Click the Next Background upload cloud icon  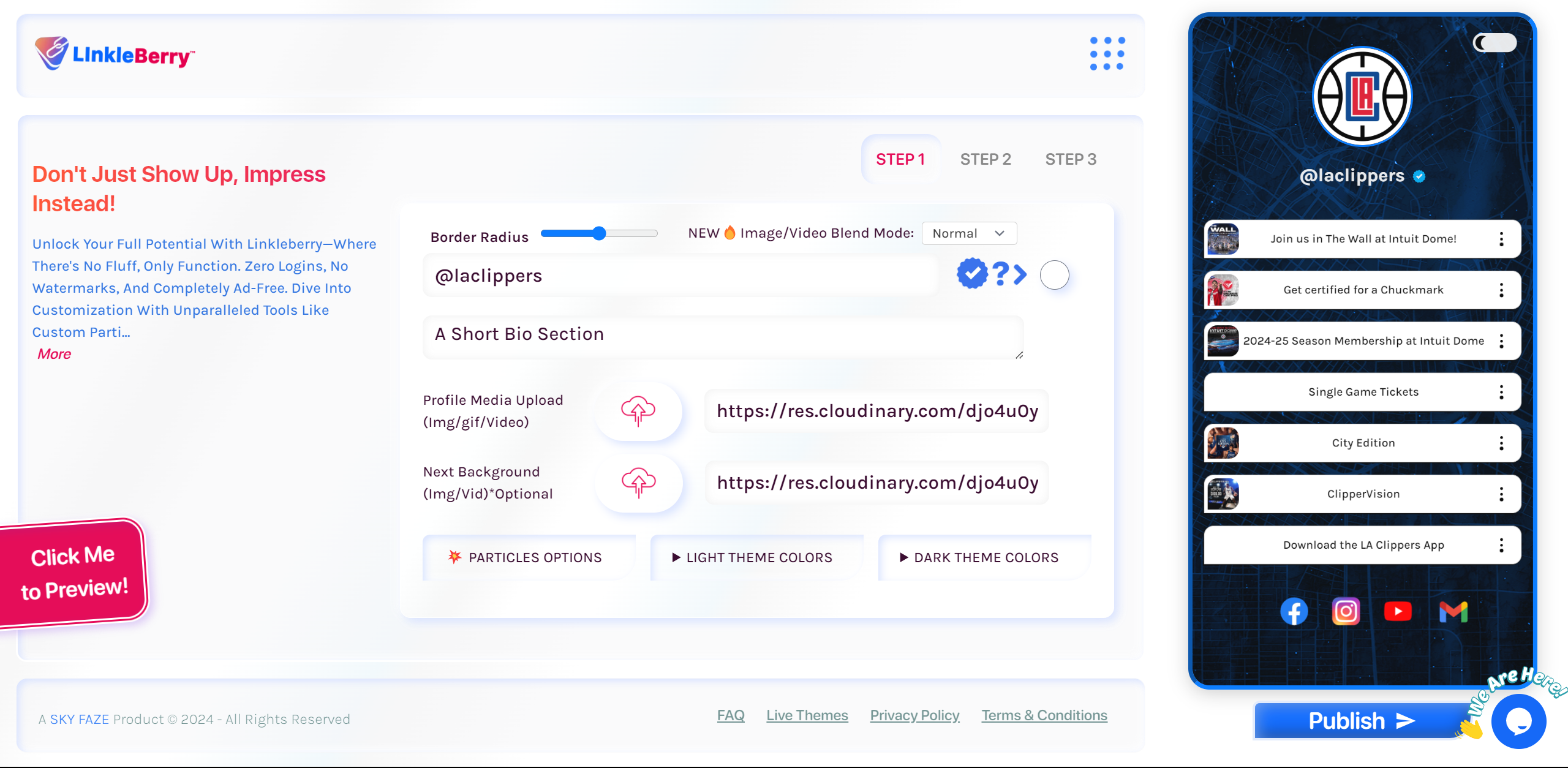638,483
